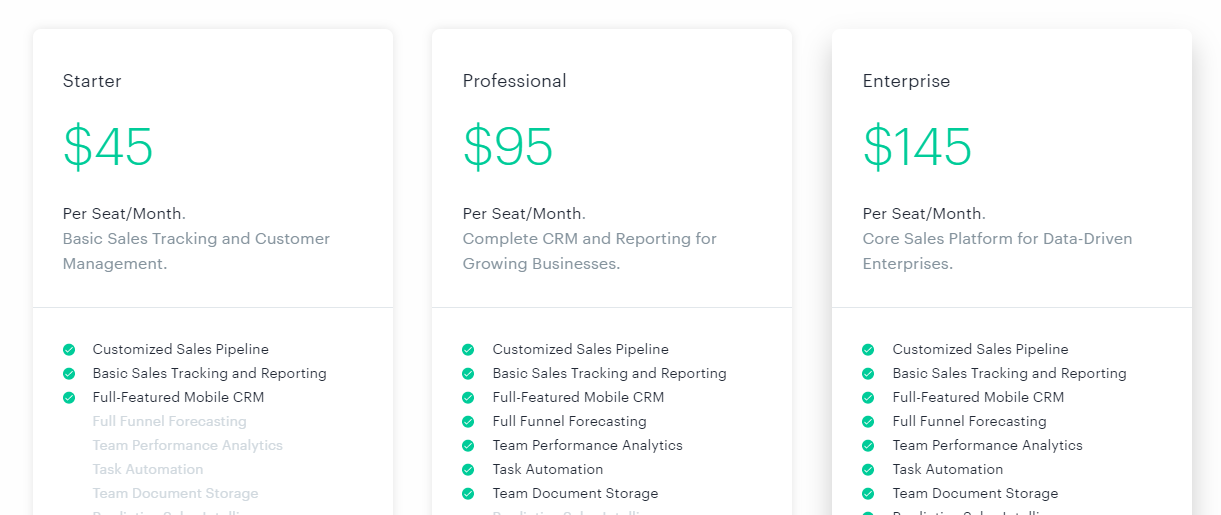This screenshot has width=1221, height=515.
Task: Click the checkmark next to Starter's Full-Featured Mobile CRM
Action: pyautogui.click(x=69, y=398)
